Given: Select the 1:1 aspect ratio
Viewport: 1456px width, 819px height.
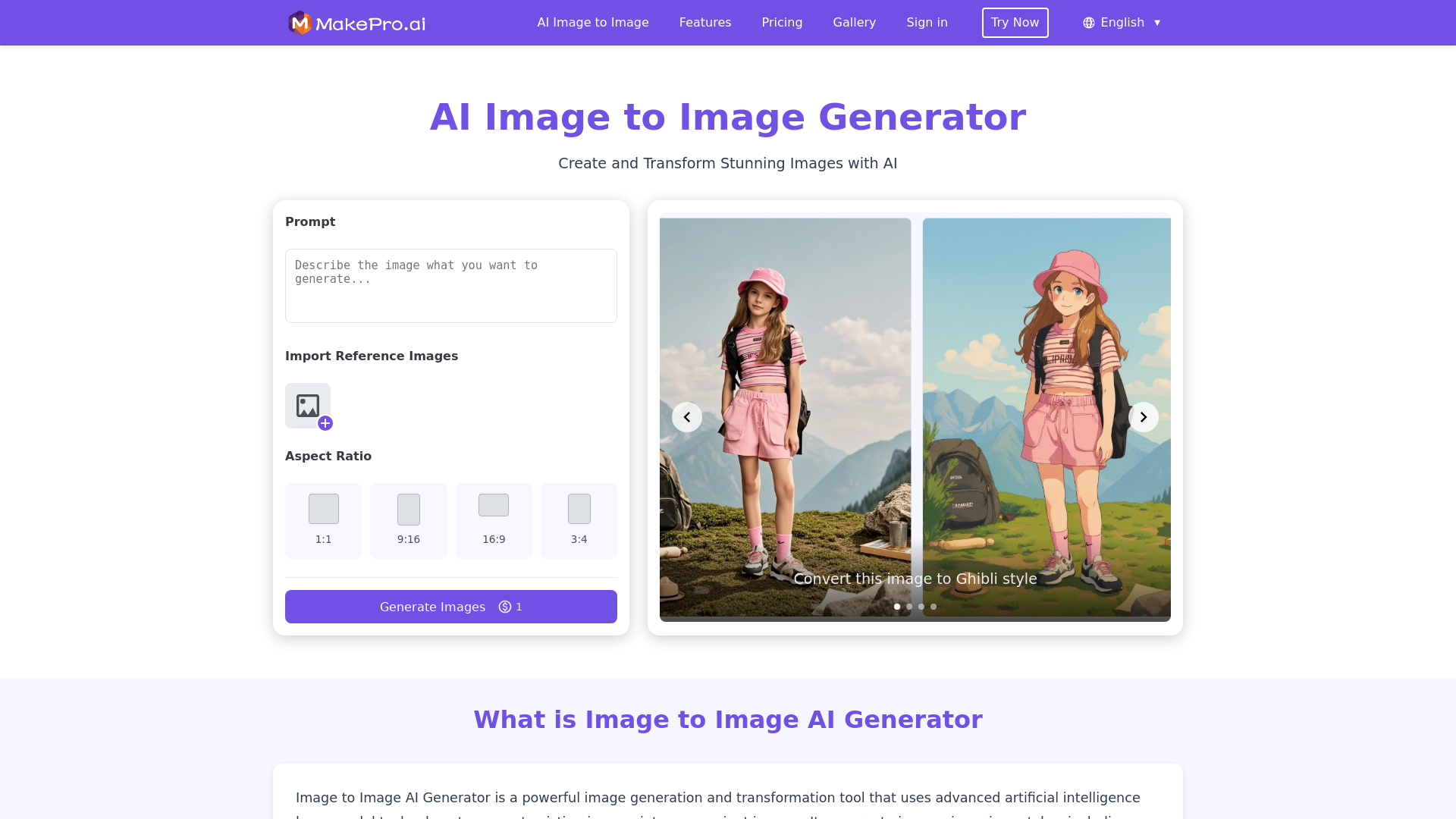Looking at the screenshot, I should point(323,520).
